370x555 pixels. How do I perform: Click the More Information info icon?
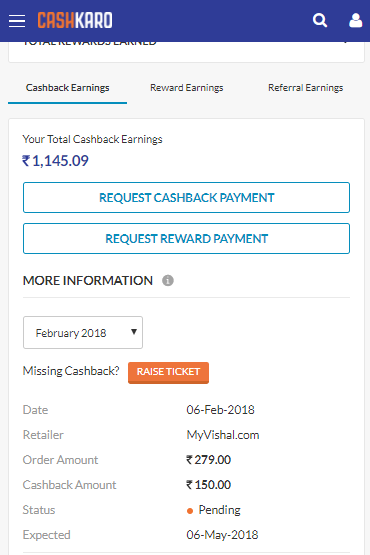click(168, 281)
